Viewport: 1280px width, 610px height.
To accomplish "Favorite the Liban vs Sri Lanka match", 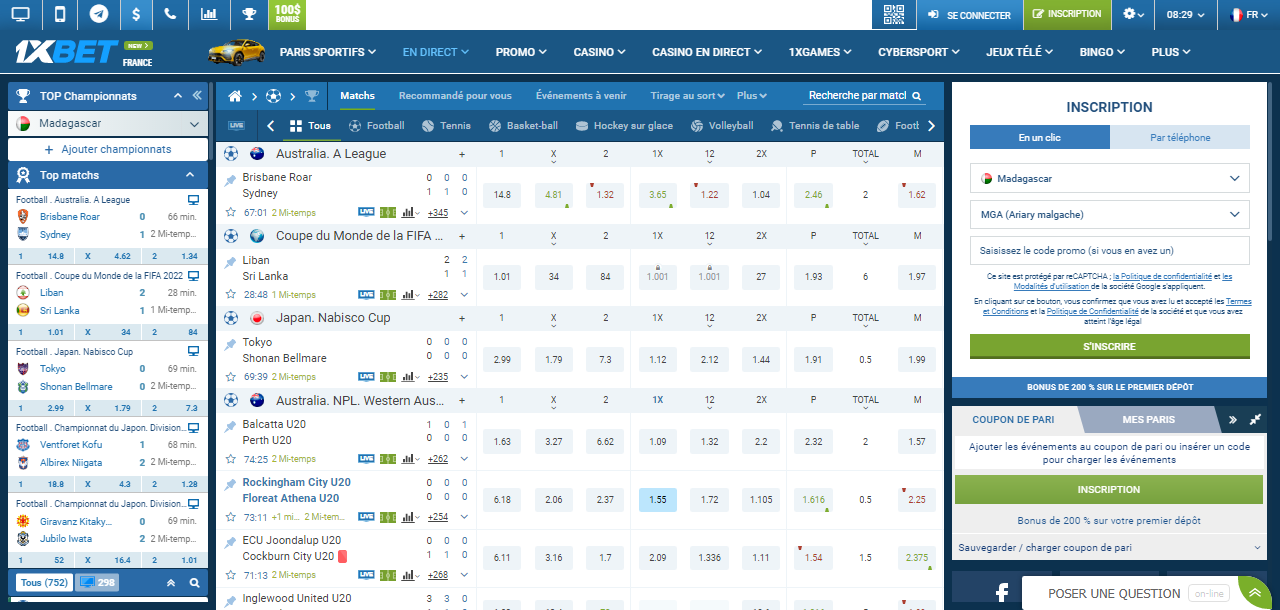I will click(231, 295).
